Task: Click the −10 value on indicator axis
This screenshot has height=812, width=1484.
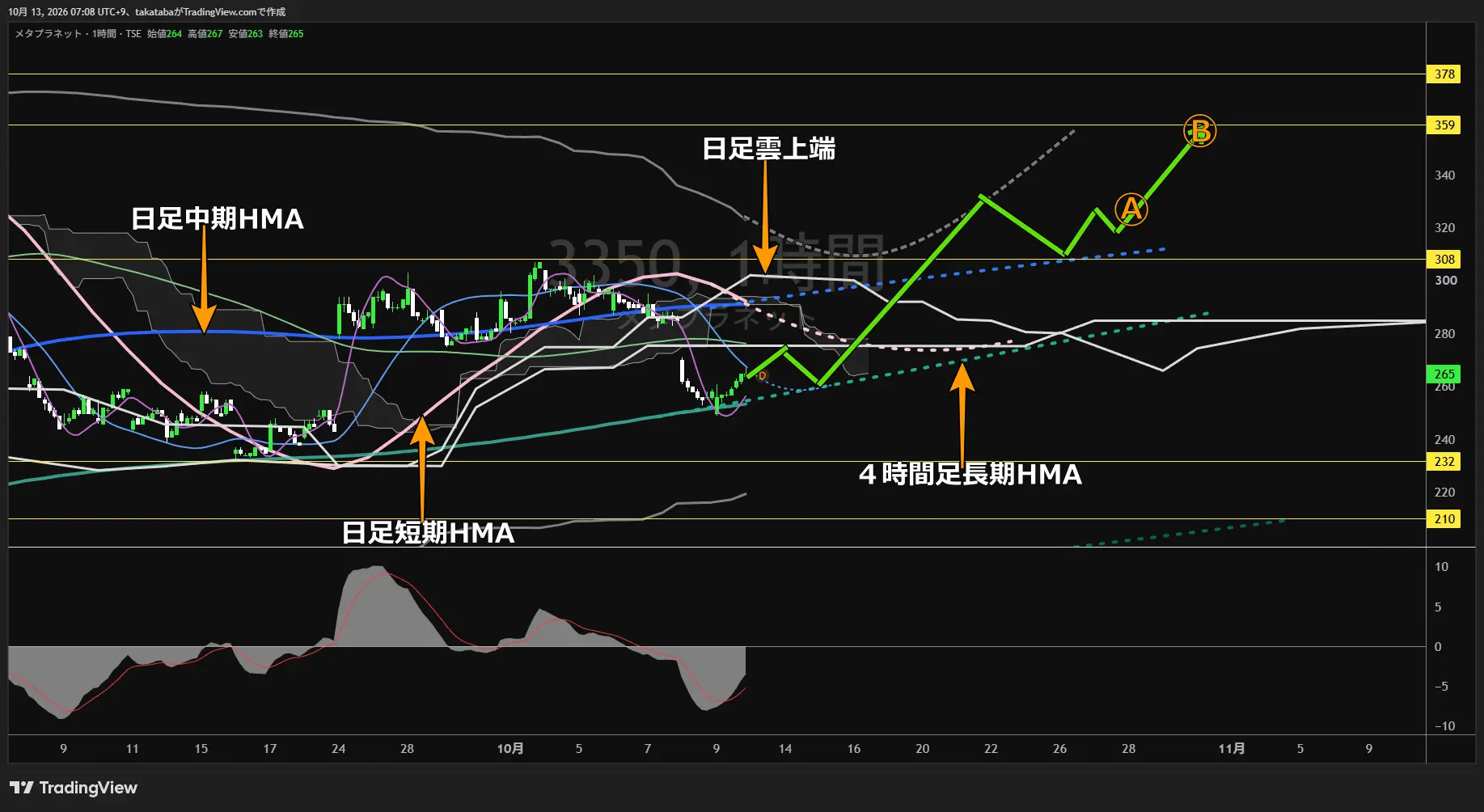Action: tap(1444, 726)
